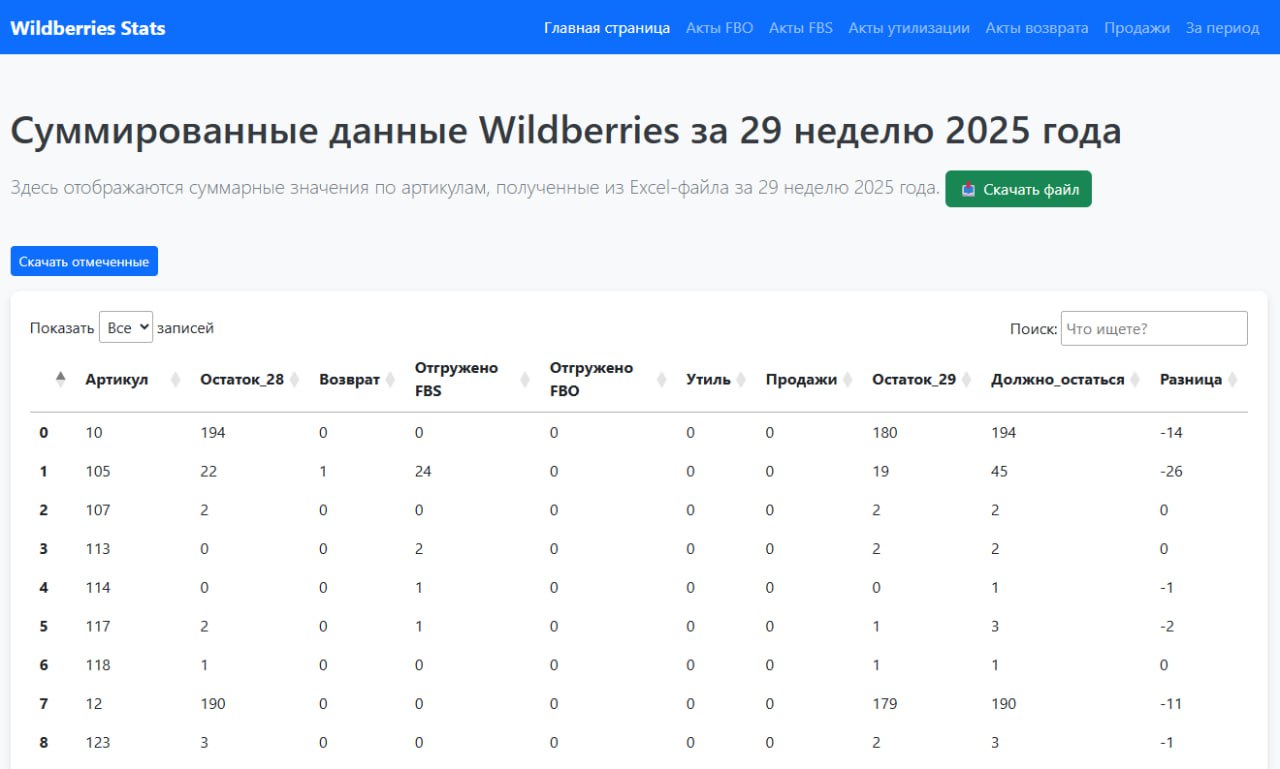The width and height of the screenshot is (1280, 769).
Task: Sort the table by Остаток_28 column
Action: pos(241,379)
